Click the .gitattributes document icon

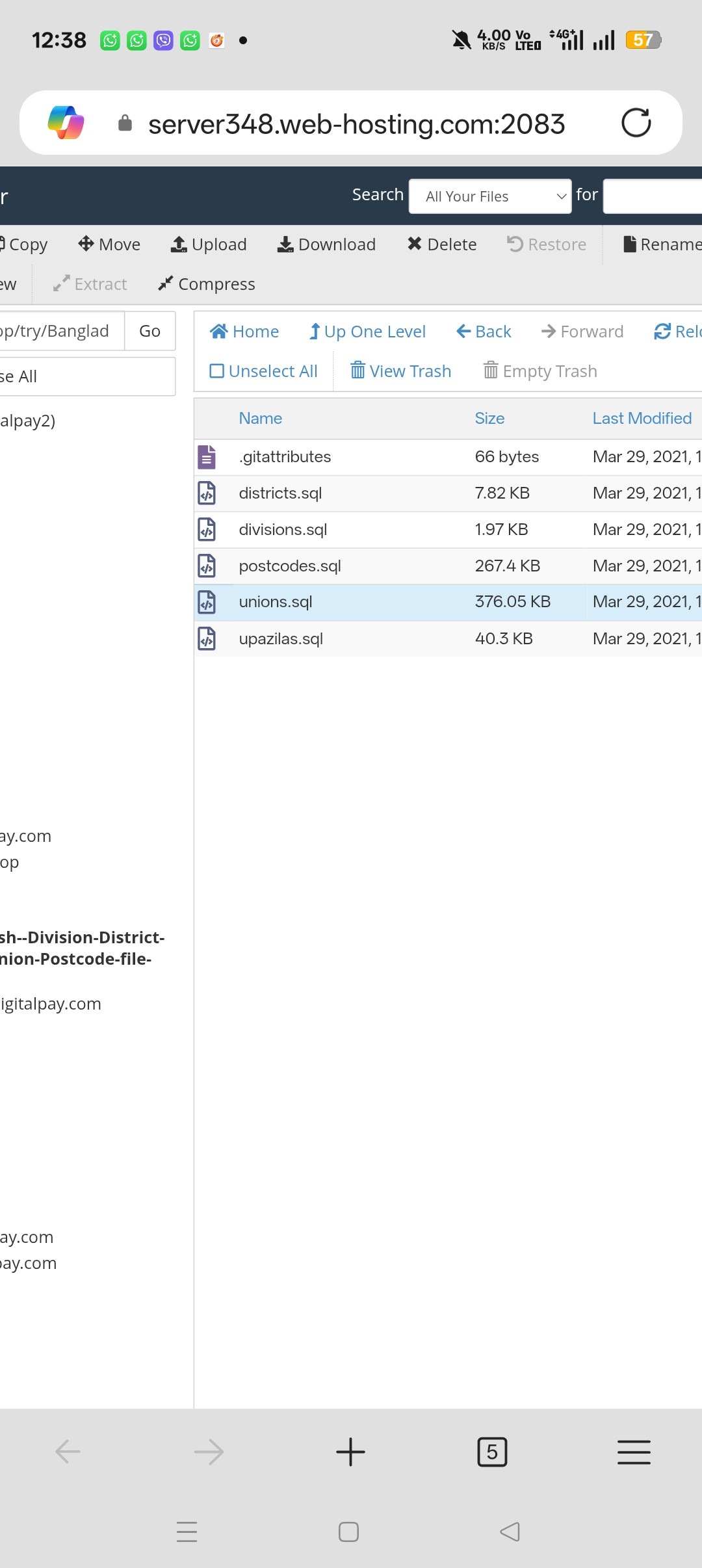click(207, 457)
